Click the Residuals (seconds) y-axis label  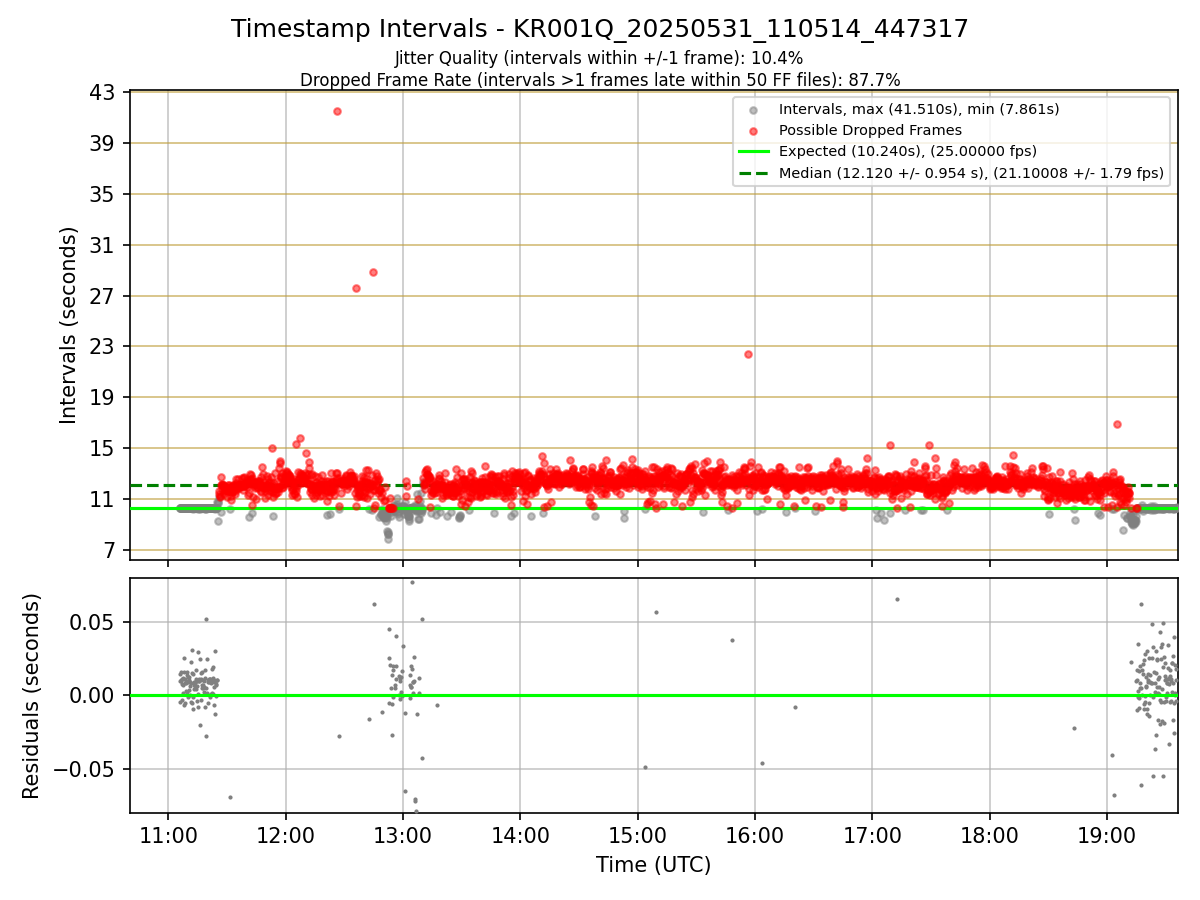click(31, 696)
